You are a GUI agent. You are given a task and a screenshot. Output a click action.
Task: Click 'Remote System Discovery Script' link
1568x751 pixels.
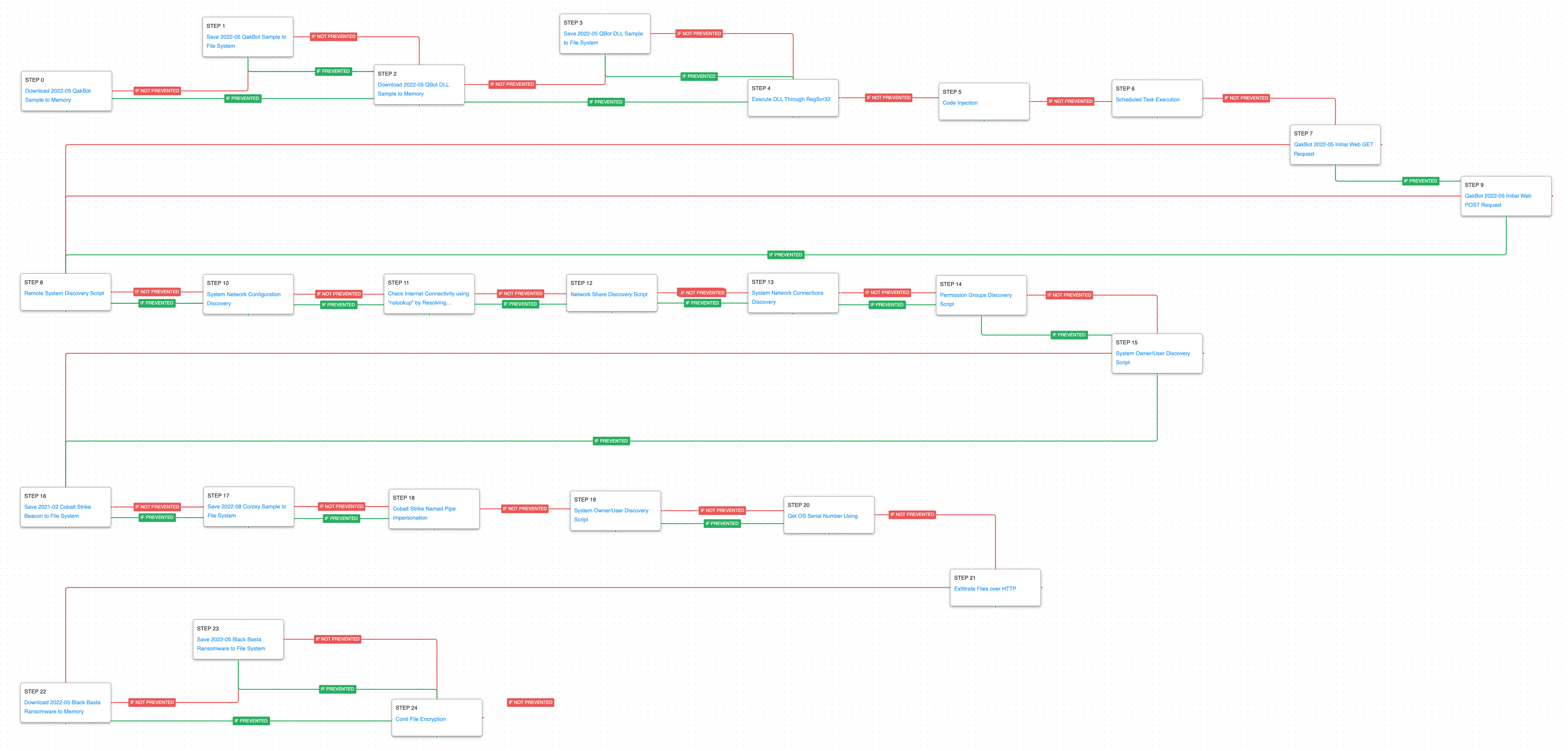(64, 294)
